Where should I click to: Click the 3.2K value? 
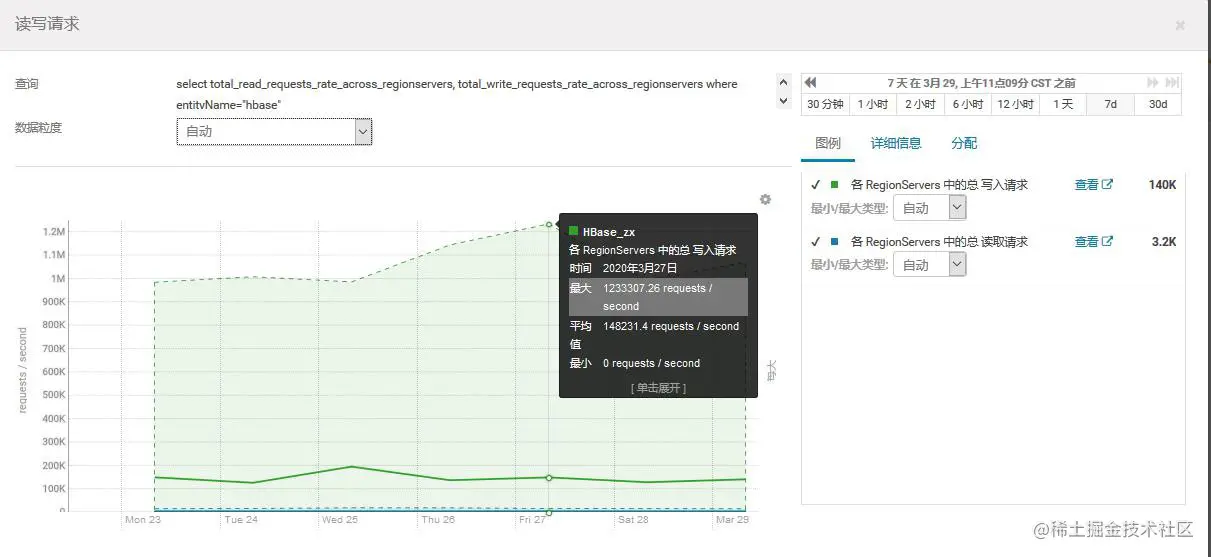(x=1164, y=242)
